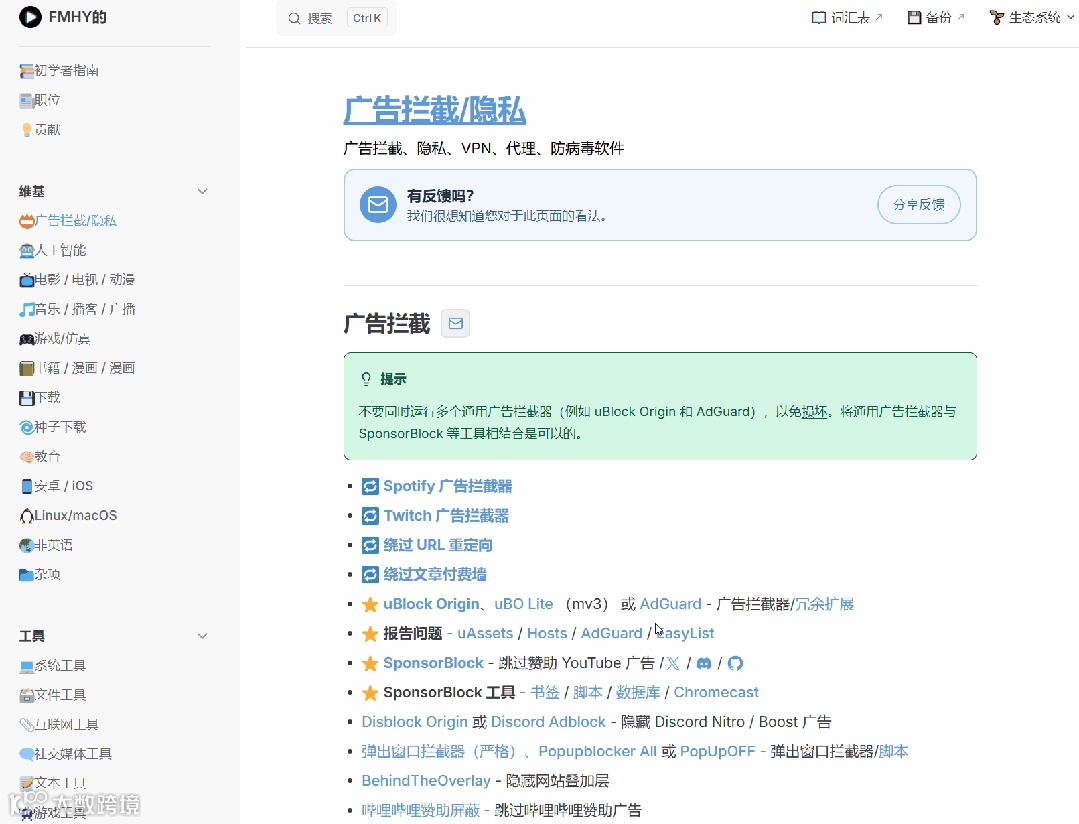This screenshot has width=1079, height=824.
Task: Click the refresh icon before 绕过 URL 重定向
Action: click(x=370, y=545)
